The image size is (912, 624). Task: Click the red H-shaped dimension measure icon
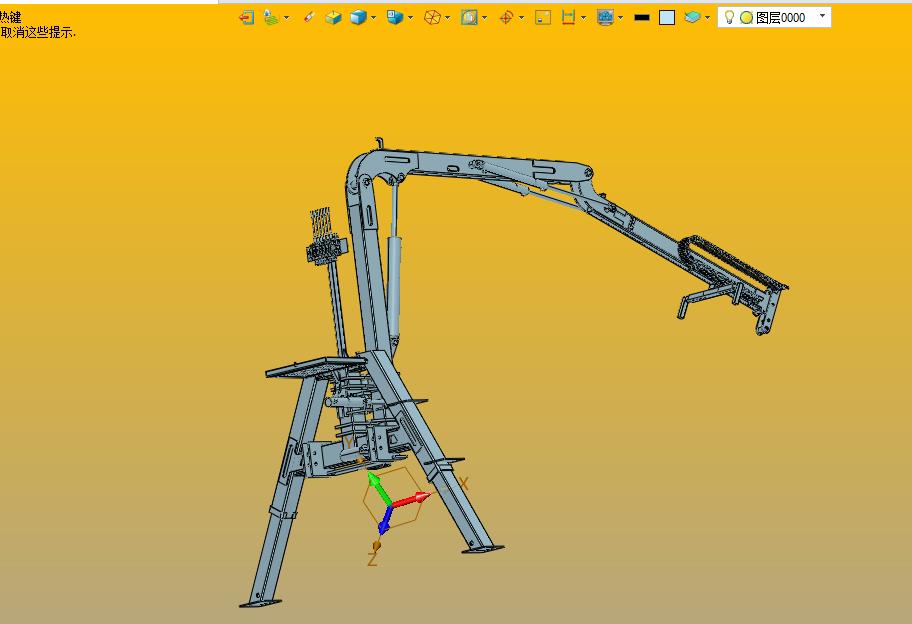point(568,18)
